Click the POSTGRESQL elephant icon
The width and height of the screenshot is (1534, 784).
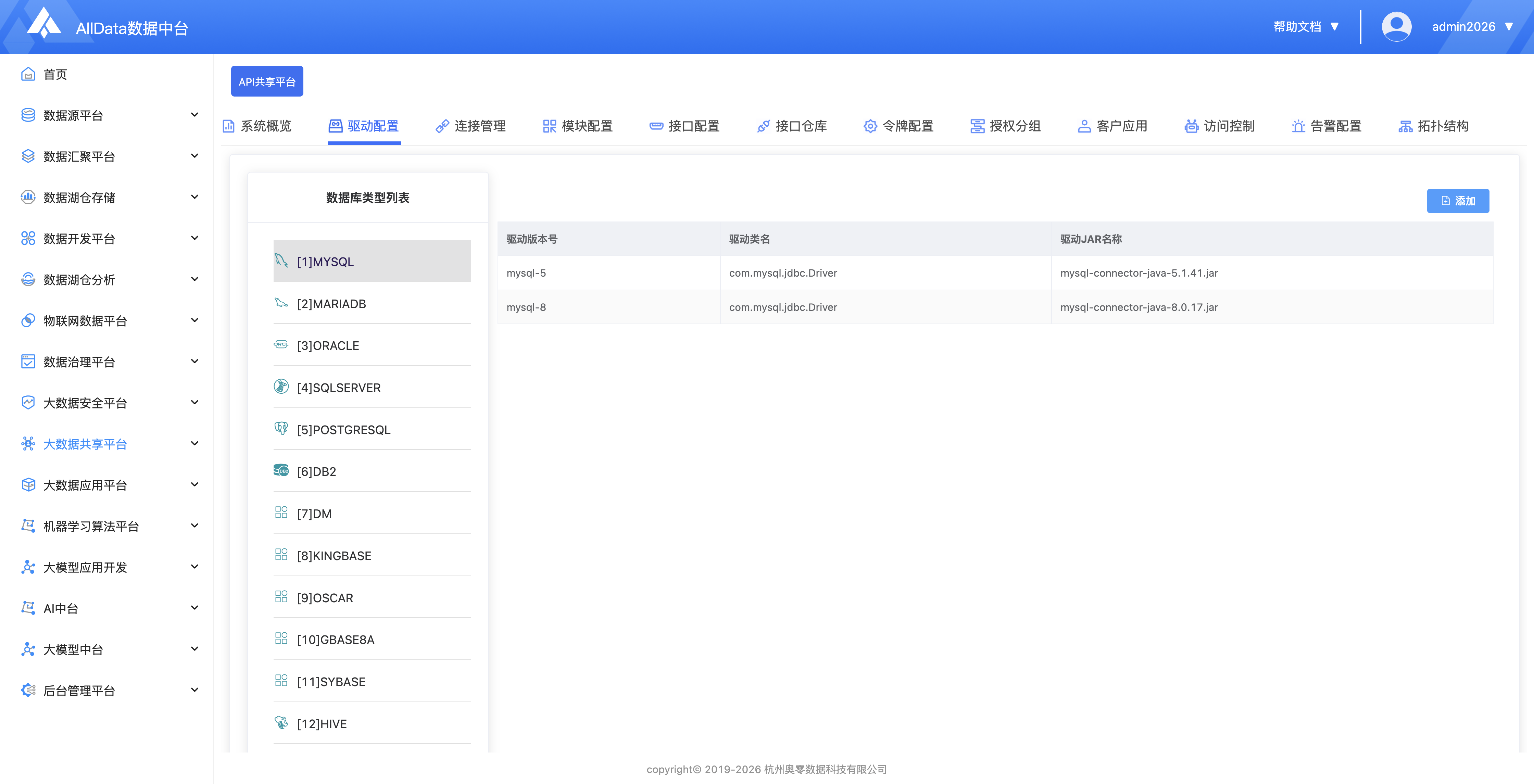pos(281,428)
